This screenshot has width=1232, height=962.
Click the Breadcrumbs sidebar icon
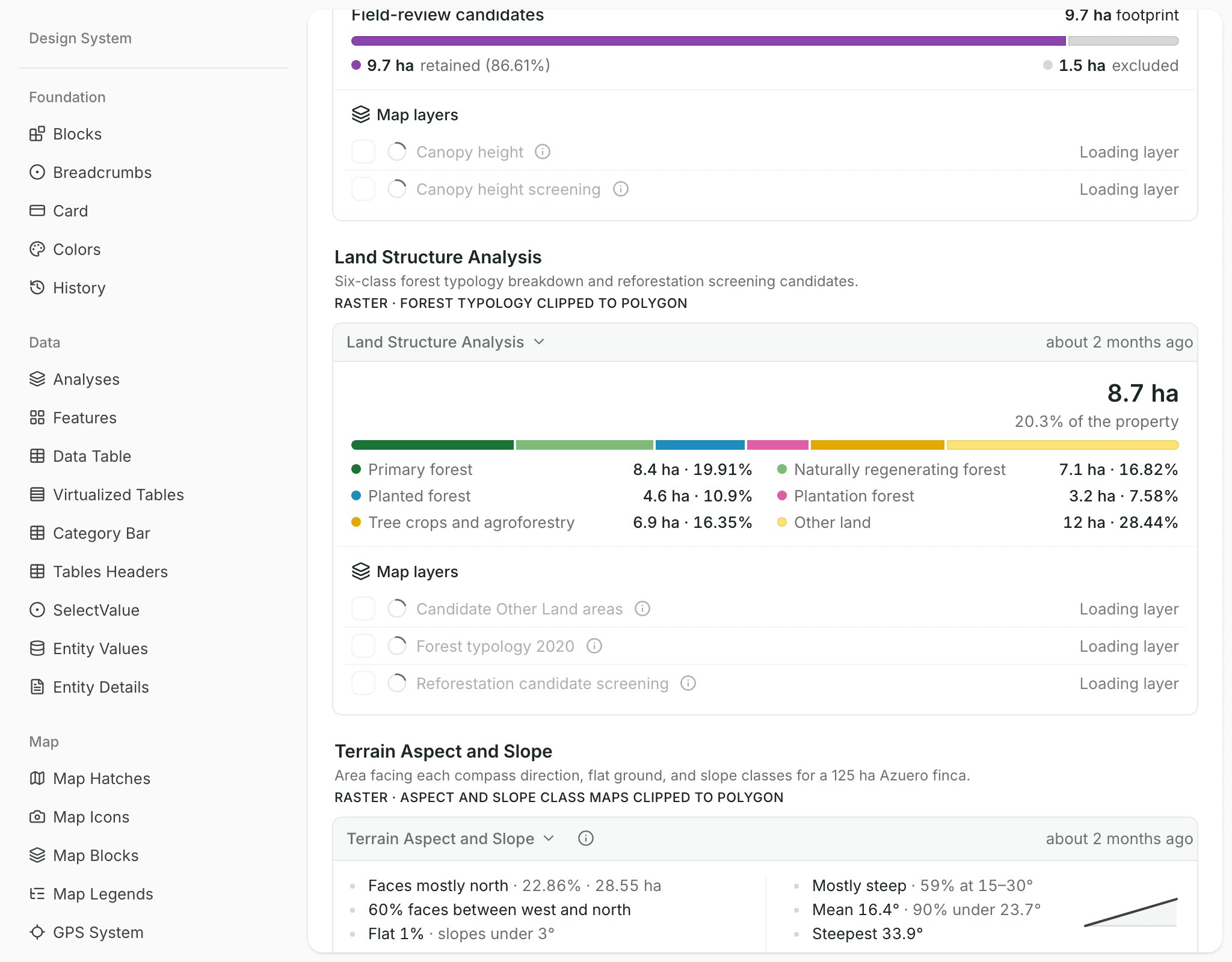[x=37, y=173]
